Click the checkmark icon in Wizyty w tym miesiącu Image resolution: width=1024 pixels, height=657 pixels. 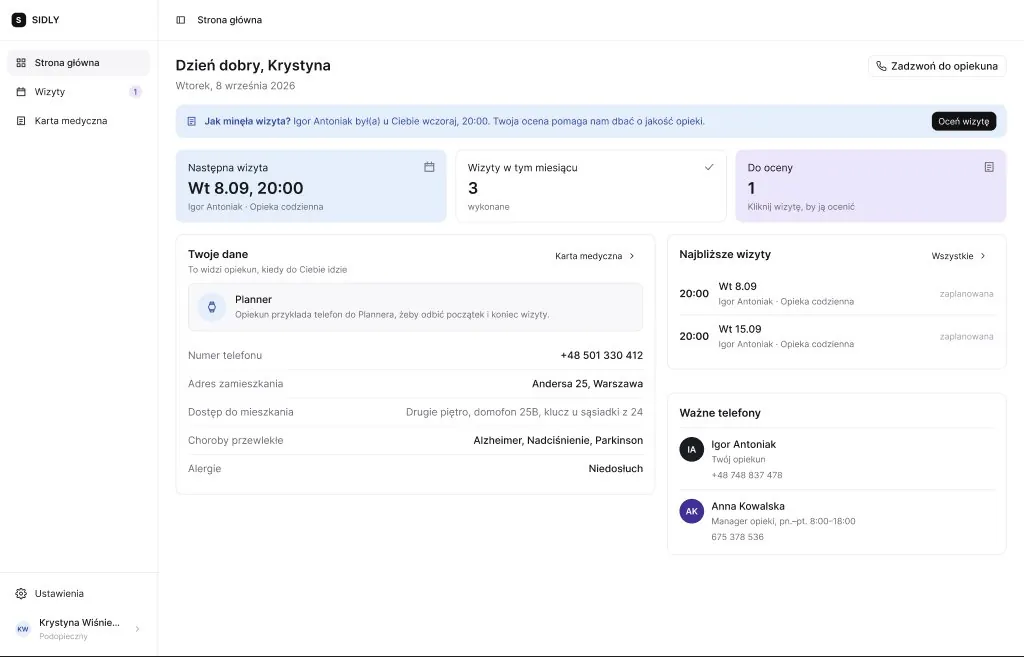point(709,167)
